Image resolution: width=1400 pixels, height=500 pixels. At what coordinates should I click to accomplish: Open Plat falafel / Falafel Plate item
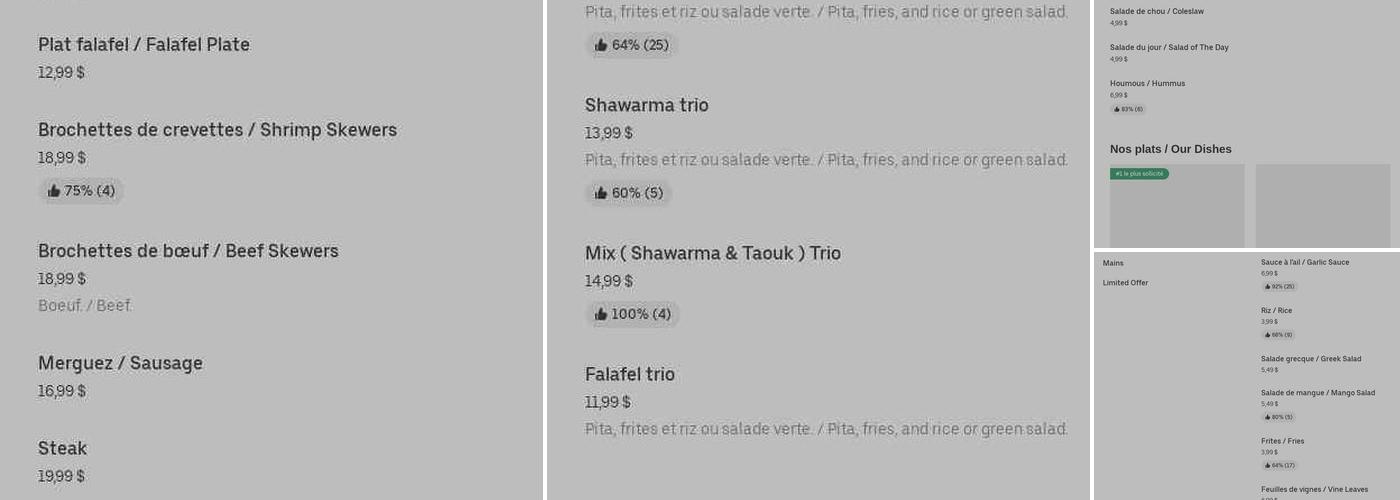point(144,45)
